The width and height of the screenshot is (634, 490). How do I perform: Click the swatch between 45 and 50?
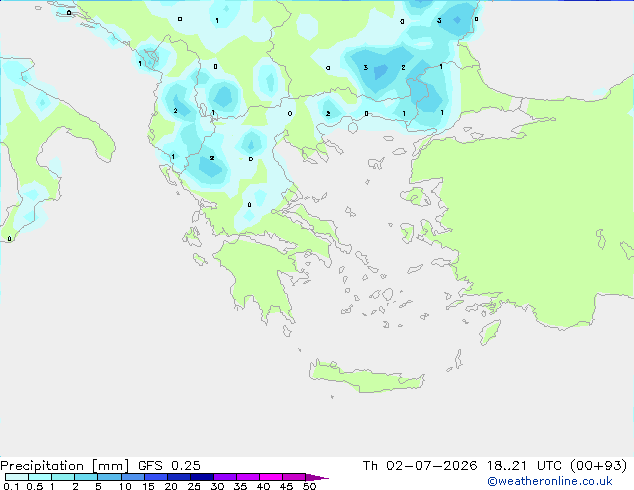coord(294,477)
